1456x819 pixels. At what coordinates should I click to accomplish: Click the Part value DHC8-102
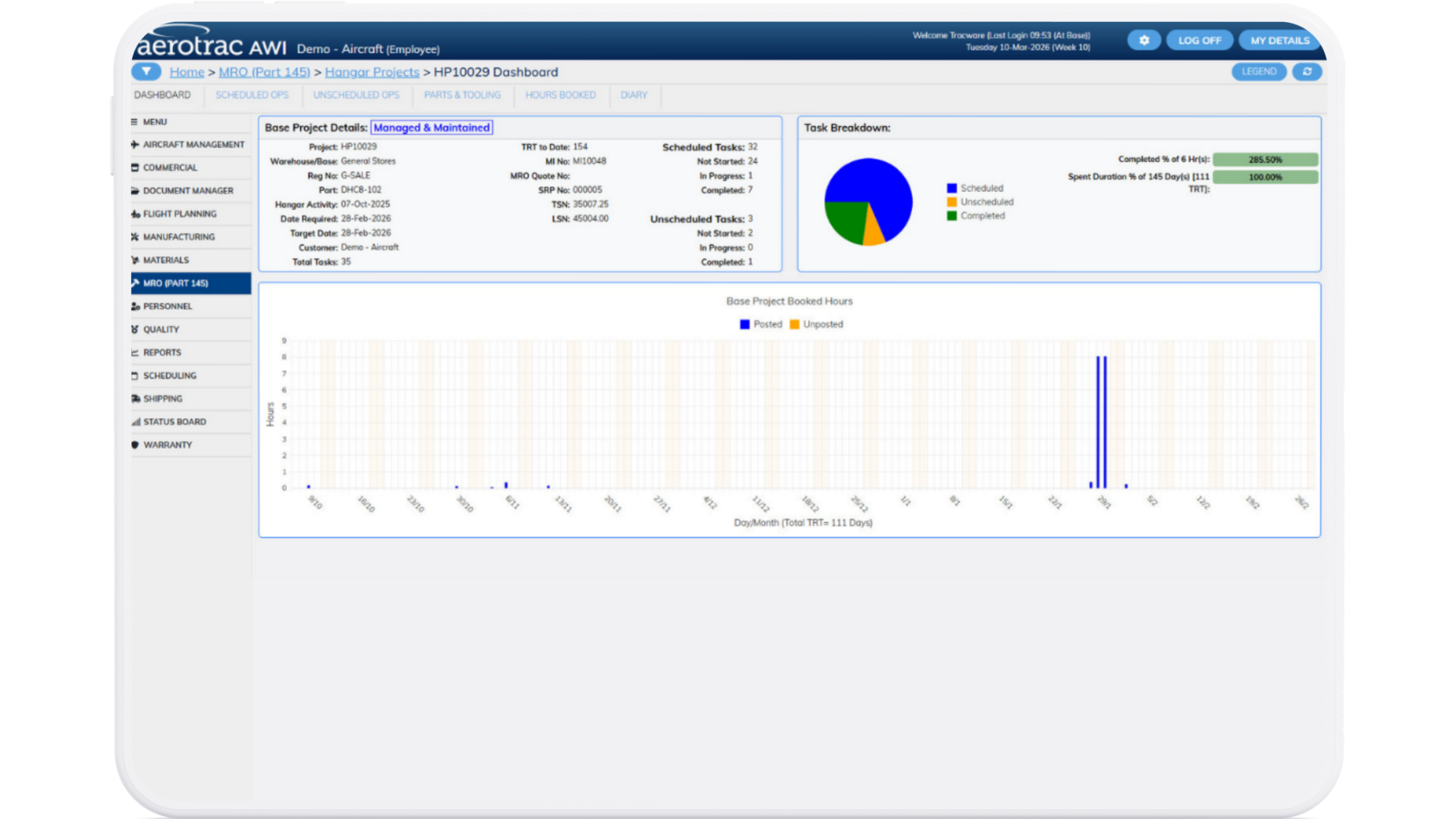point(361,190)
